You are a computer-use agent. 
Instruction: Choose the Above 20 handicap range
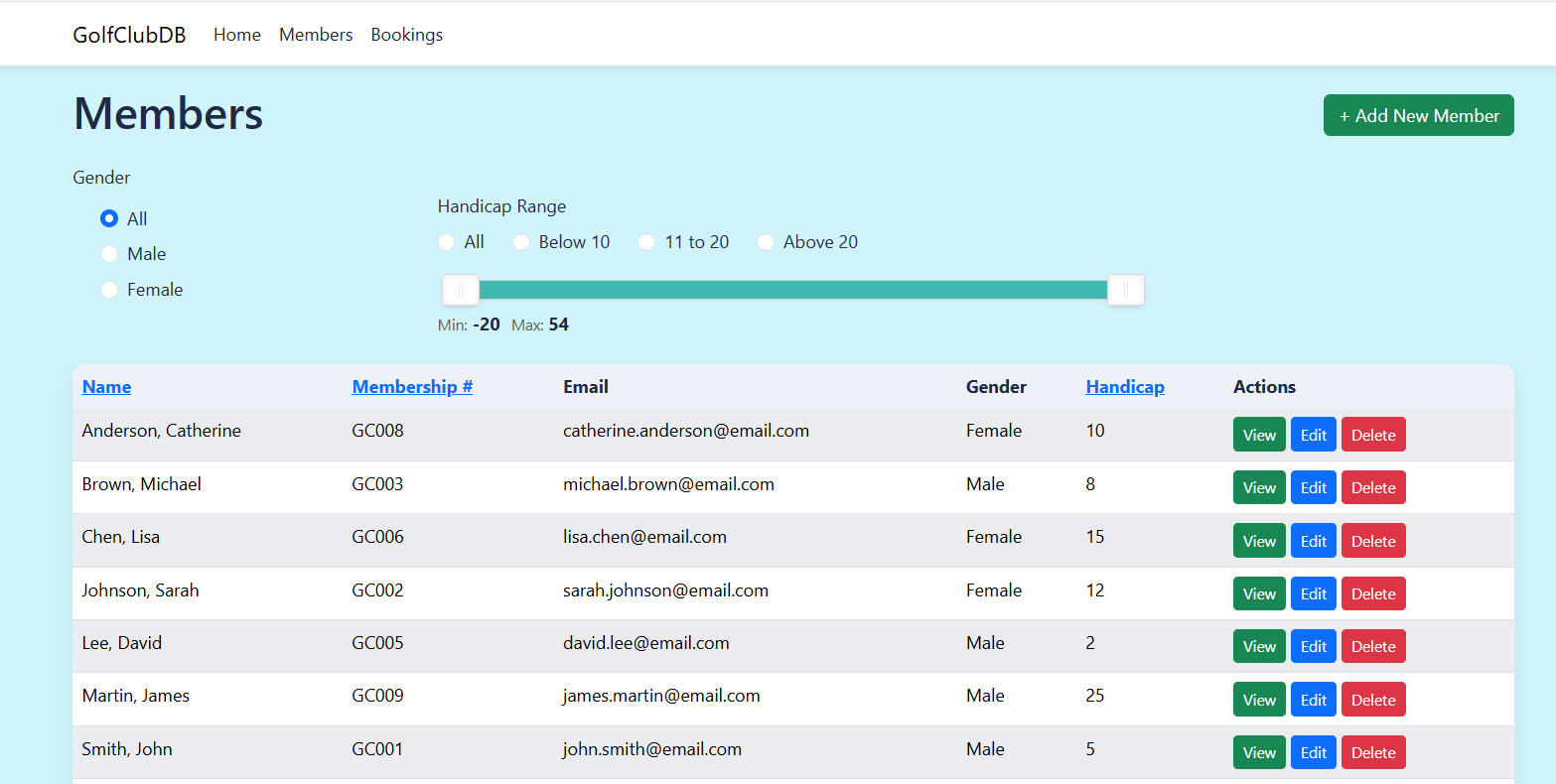tap(766, 242)
